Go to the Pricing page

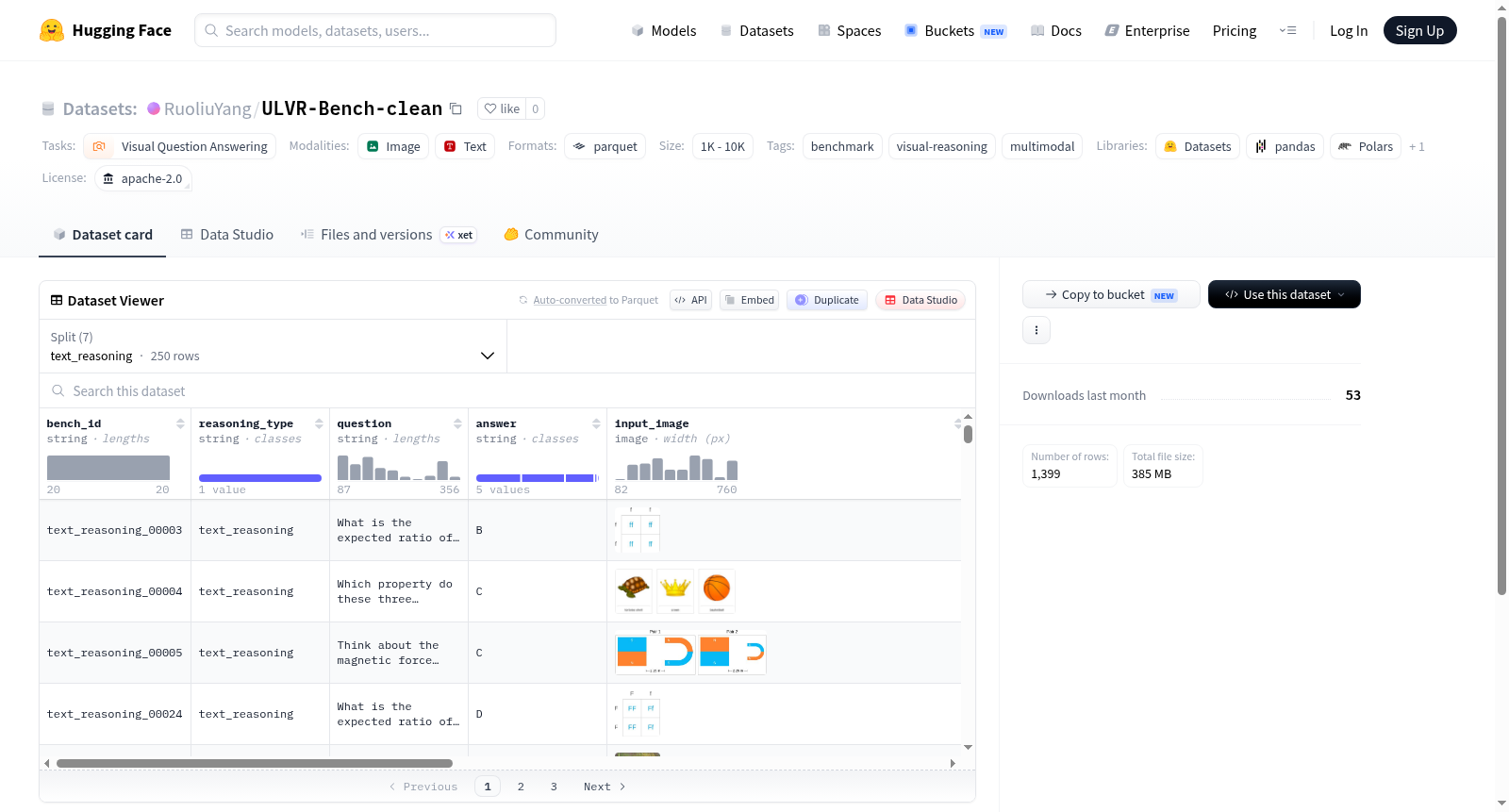(1235, 30)
